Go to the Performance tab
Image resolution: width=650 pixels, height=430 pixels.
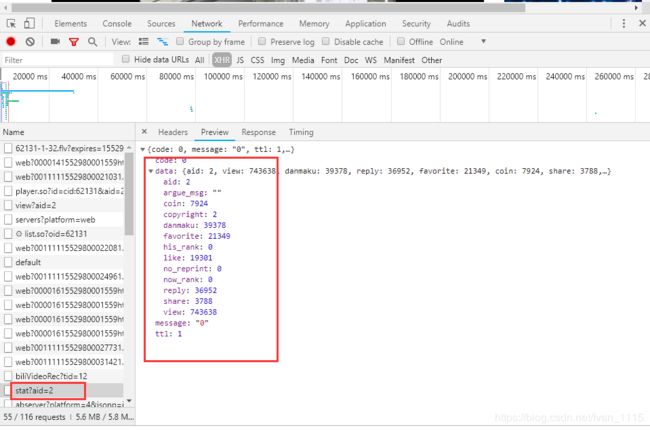point(261,24)
